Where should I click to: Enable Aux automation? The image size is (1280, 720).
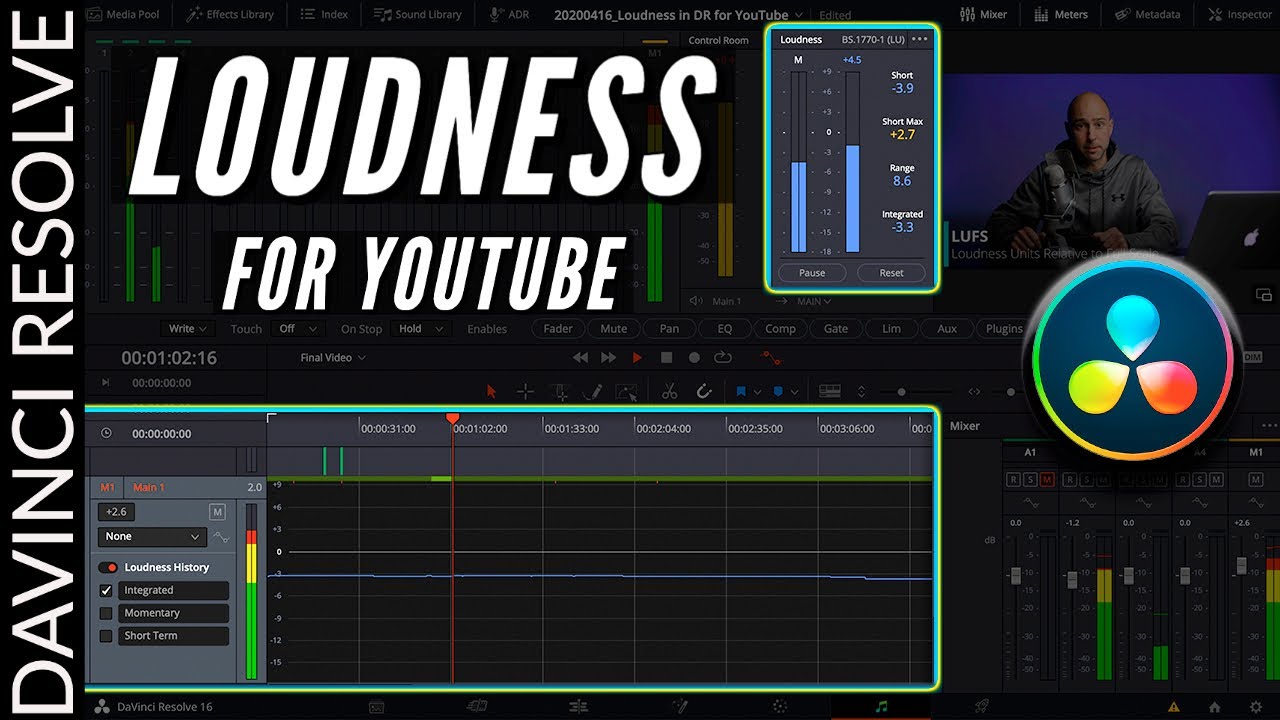pos(947,328)
